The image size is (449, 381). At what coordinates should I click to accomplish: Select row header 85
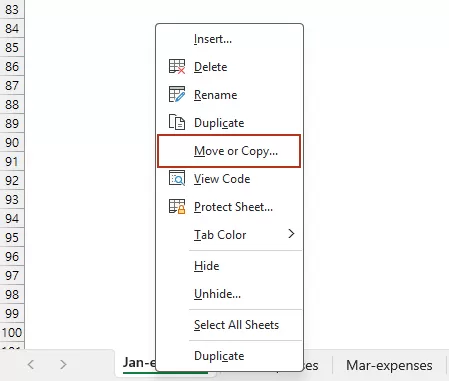pyautogui.click(x=12, y=47)
